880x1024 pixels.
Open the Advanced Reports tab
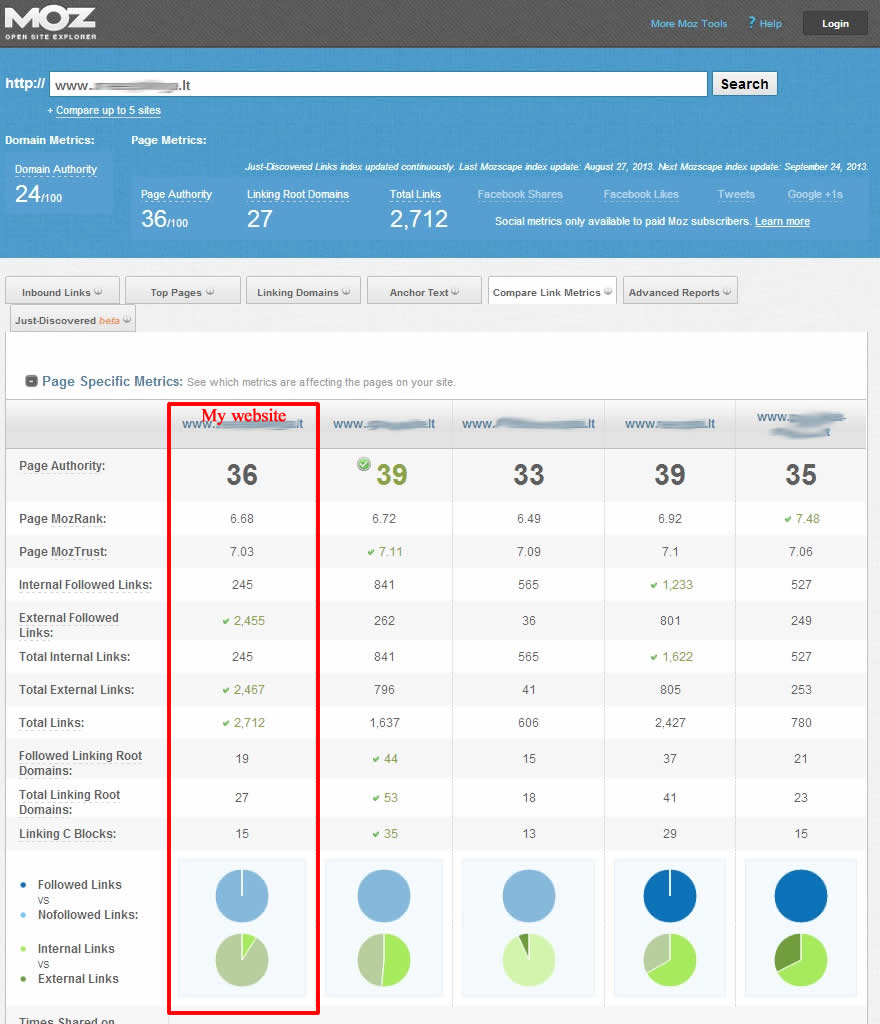(674, 292)
